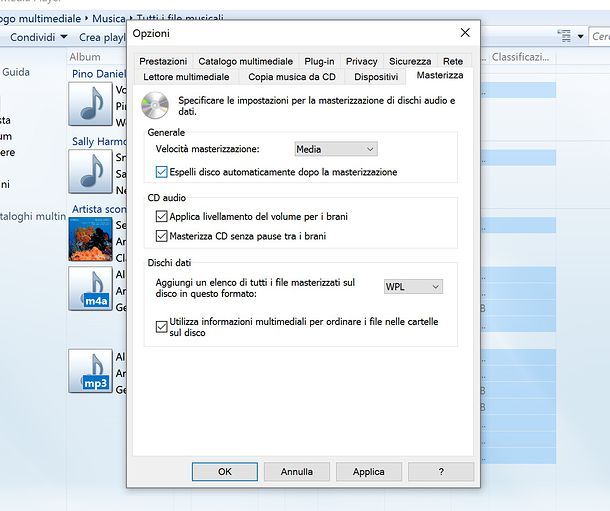This screenshot has height=511, width=610.
Task: Click the view options icon in toolbar
Action: [x=564, y=36]
